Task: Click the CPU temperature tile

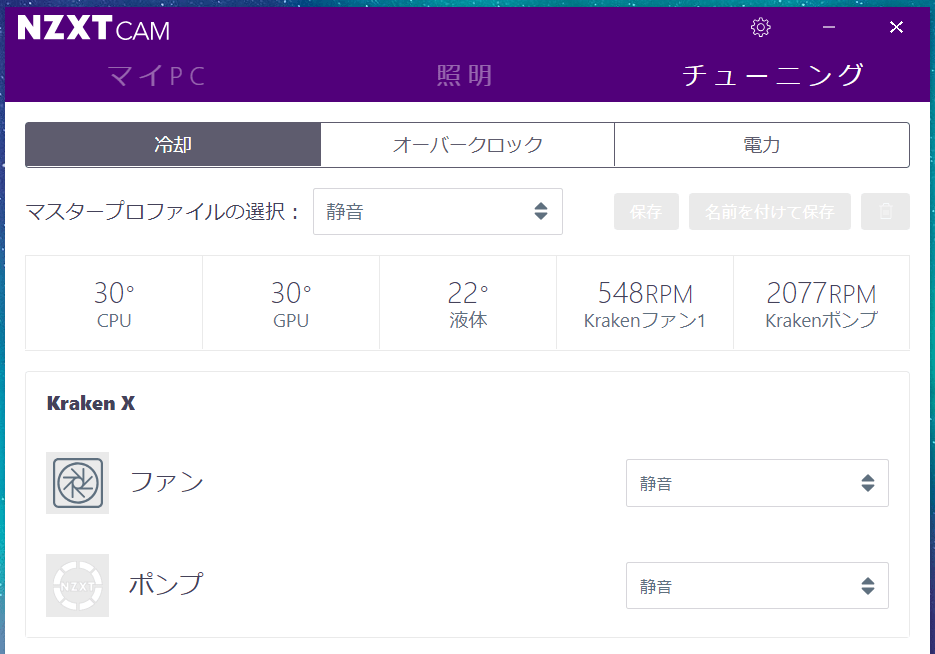Action: pos(114,303)
